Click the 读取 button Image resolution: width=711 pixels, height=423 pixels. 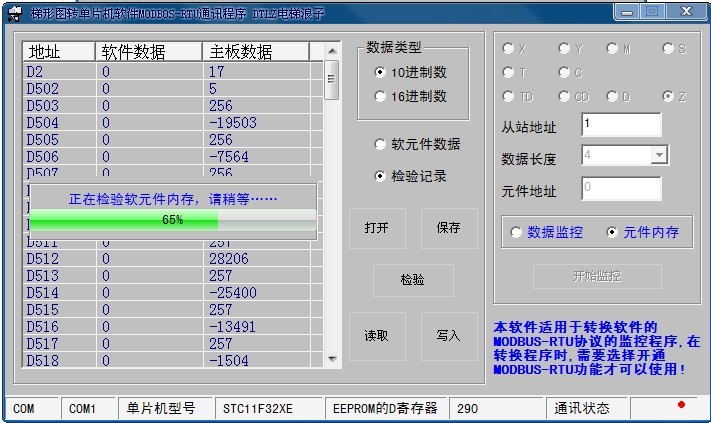coord(377,336)
